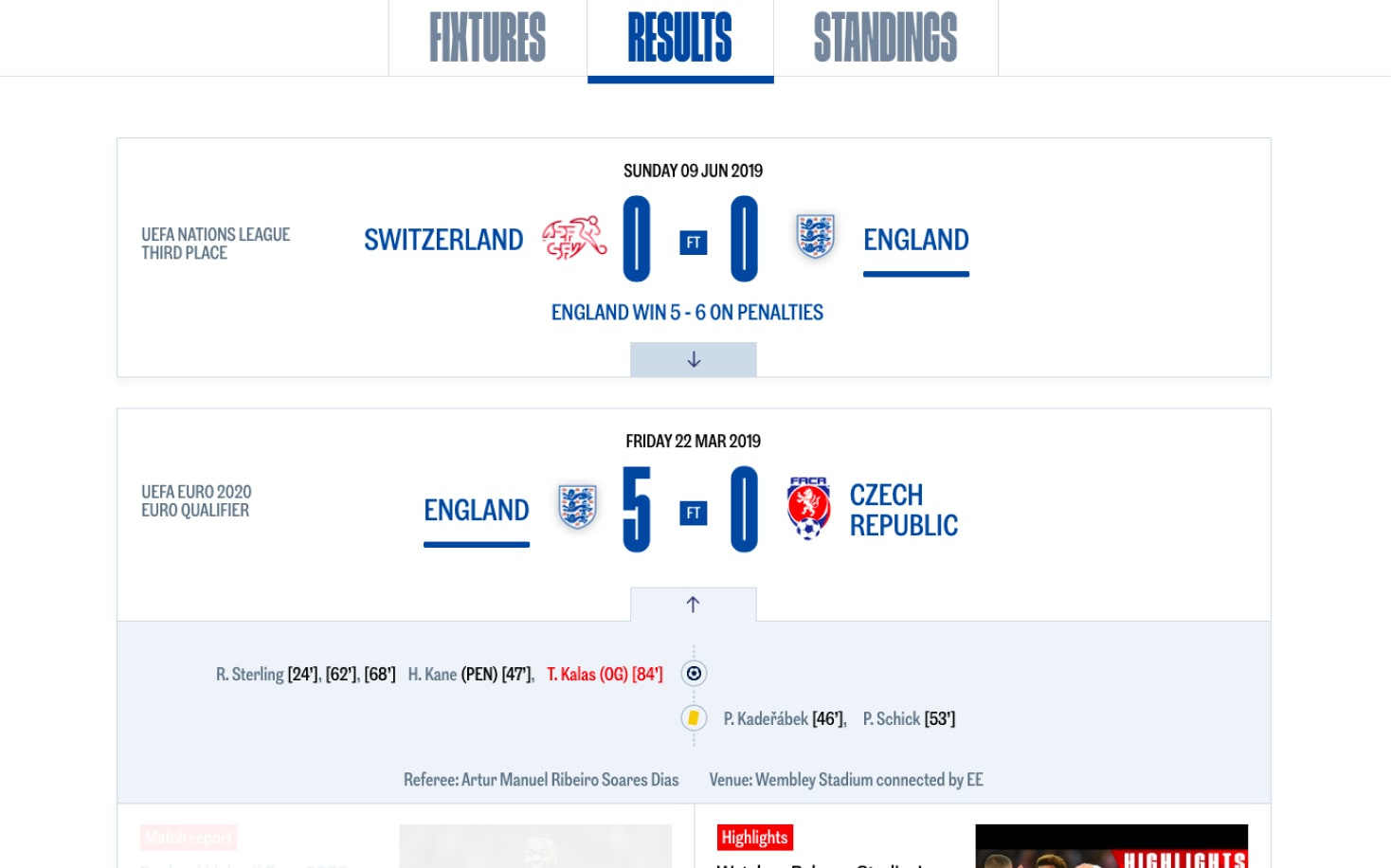Image resolution: width=1391 pixels, height=868 pixels.
Task: Select the Results tab
Action: coord(680,38)
